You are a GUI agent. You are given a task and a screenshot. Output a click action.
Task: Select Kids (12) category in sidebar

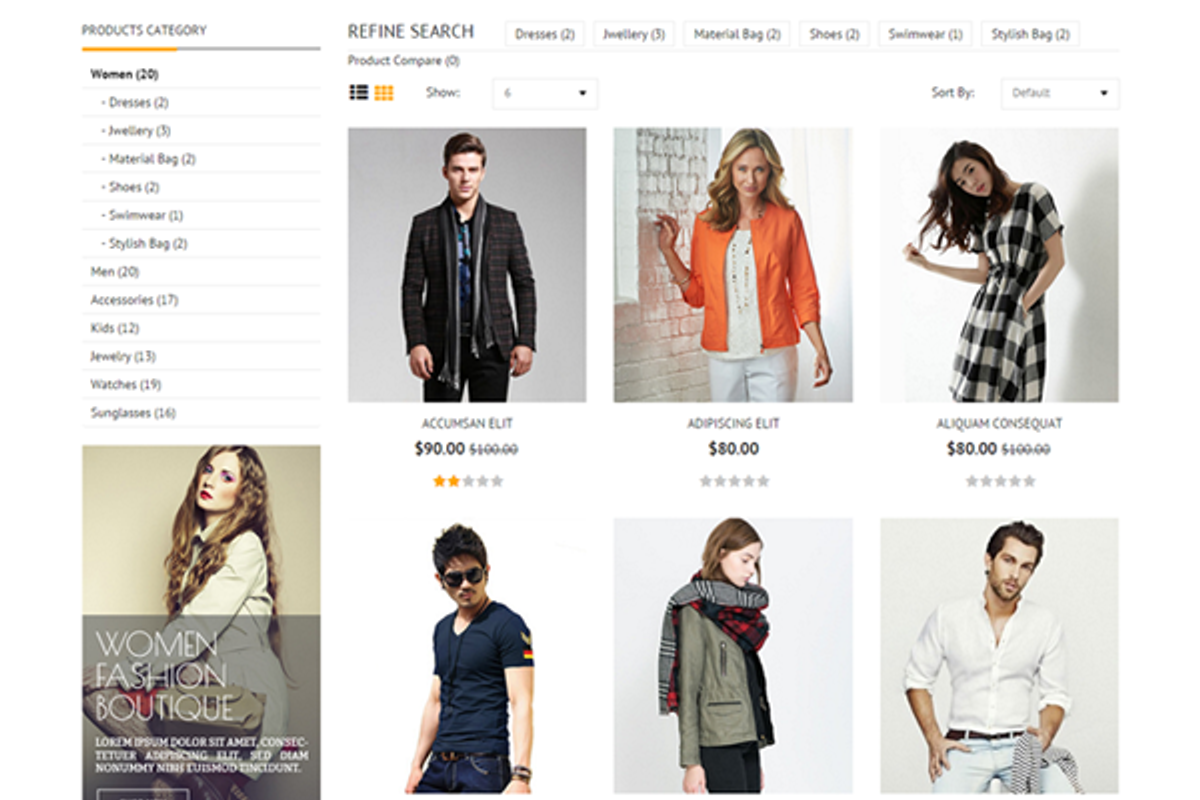coord(115,328)
